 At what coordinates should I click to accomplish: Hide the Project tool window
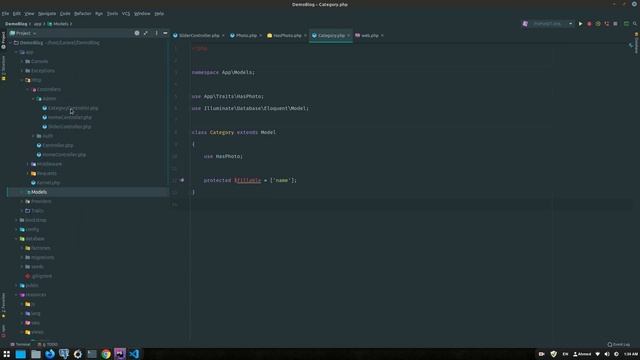[x=165, y=33]
